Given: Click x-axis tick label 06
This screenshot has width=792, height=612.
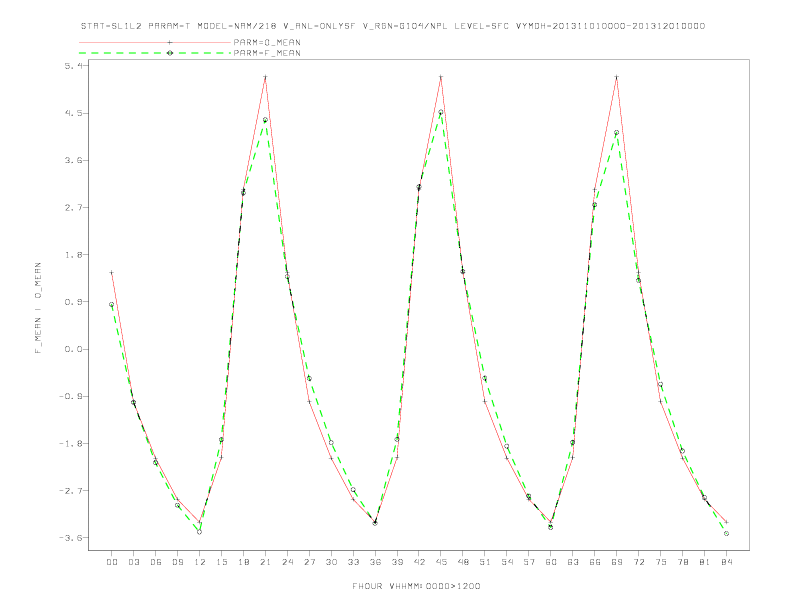Looking at the screenshot, I should pyautogui.click(x=156, y=562).
